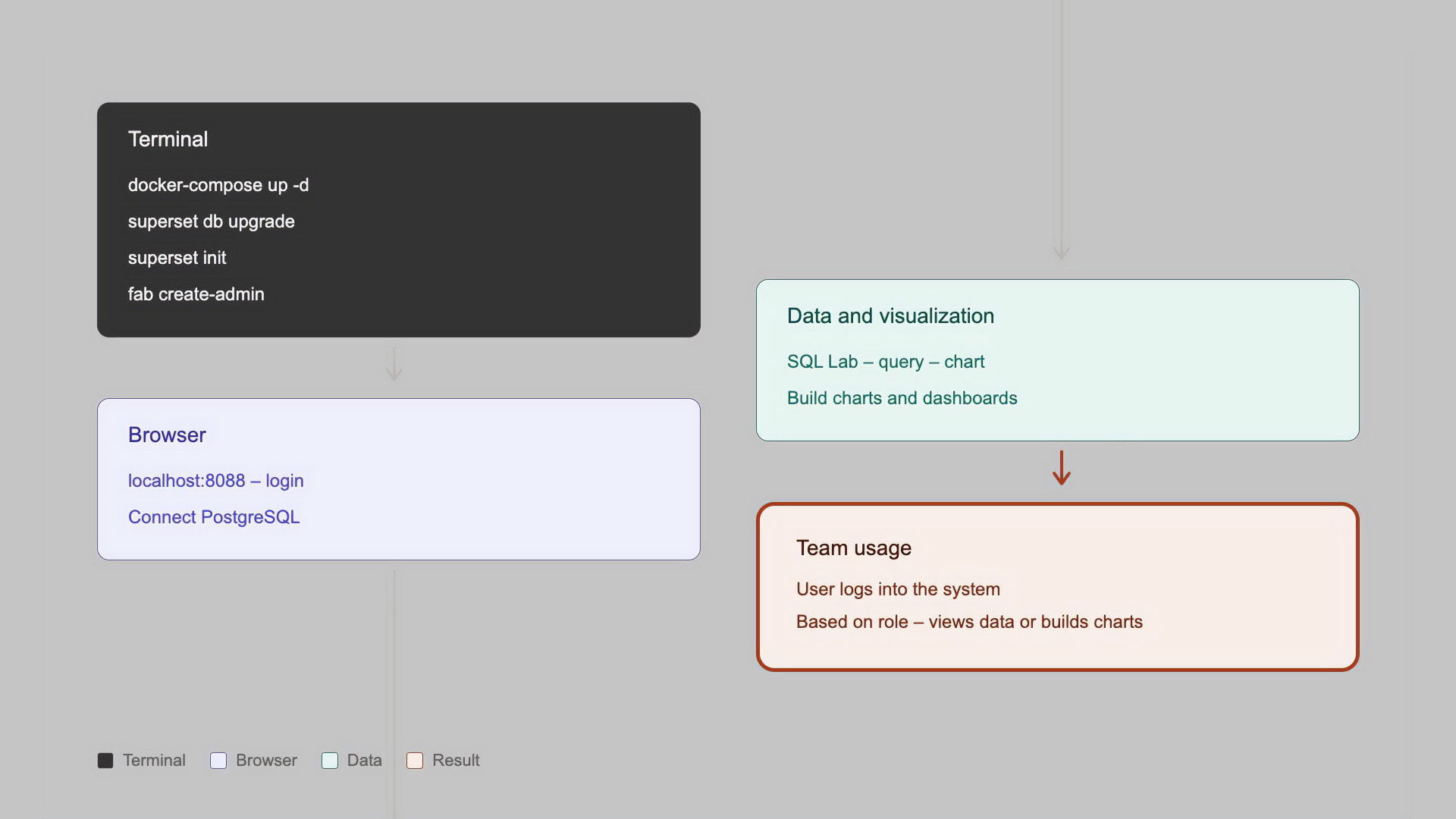Click the Team usage heading
This screenshot has height=819, width=1456.
[x=853, y=548]
